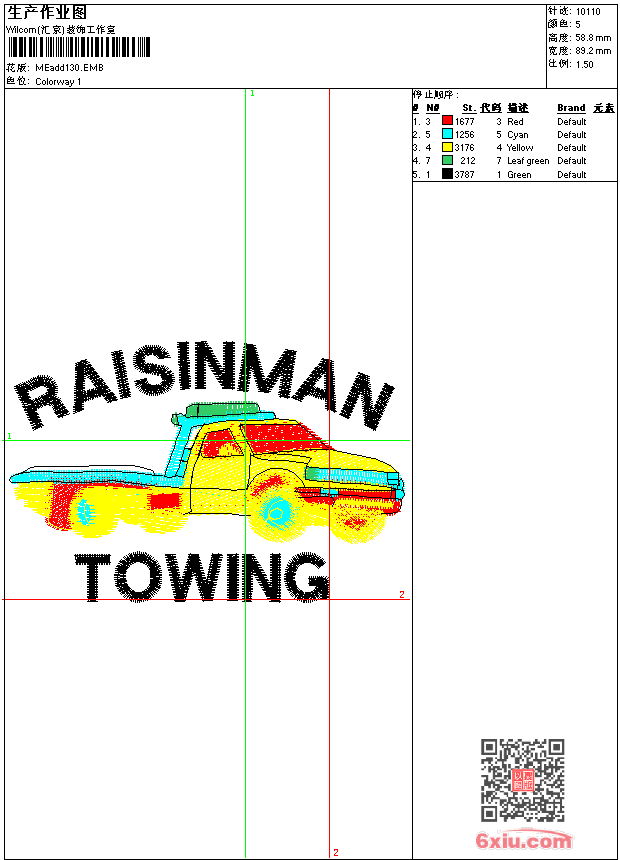620x860 pixels.
Task: Click the QR code near the bottom right
Action: [x=523, y=780]
